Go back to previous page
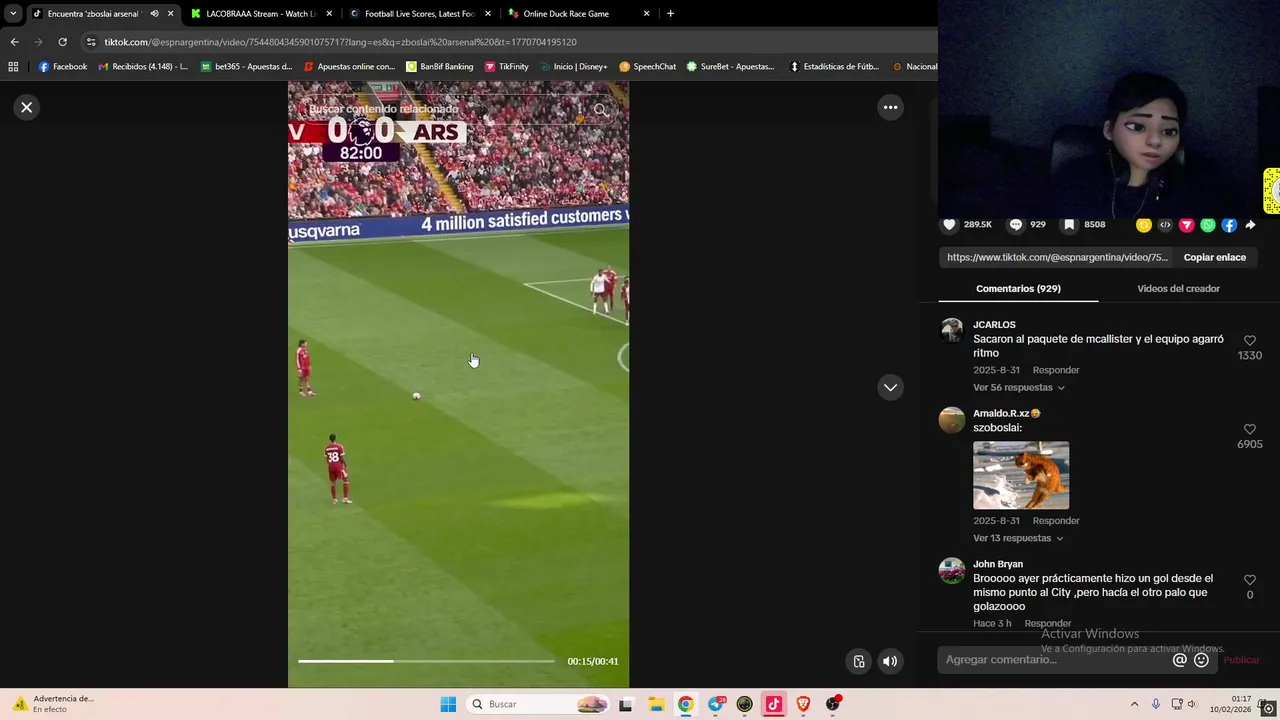 (14, 42)
